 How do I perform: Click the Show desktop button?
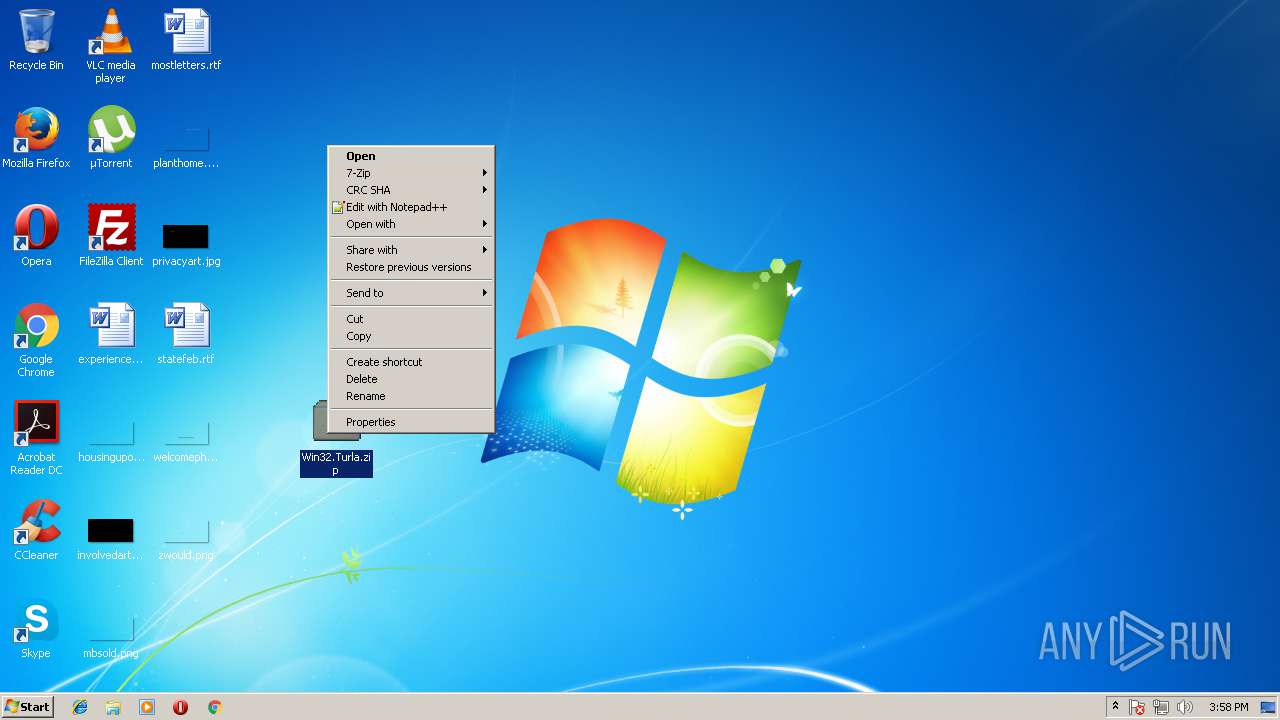[1269, 707]
